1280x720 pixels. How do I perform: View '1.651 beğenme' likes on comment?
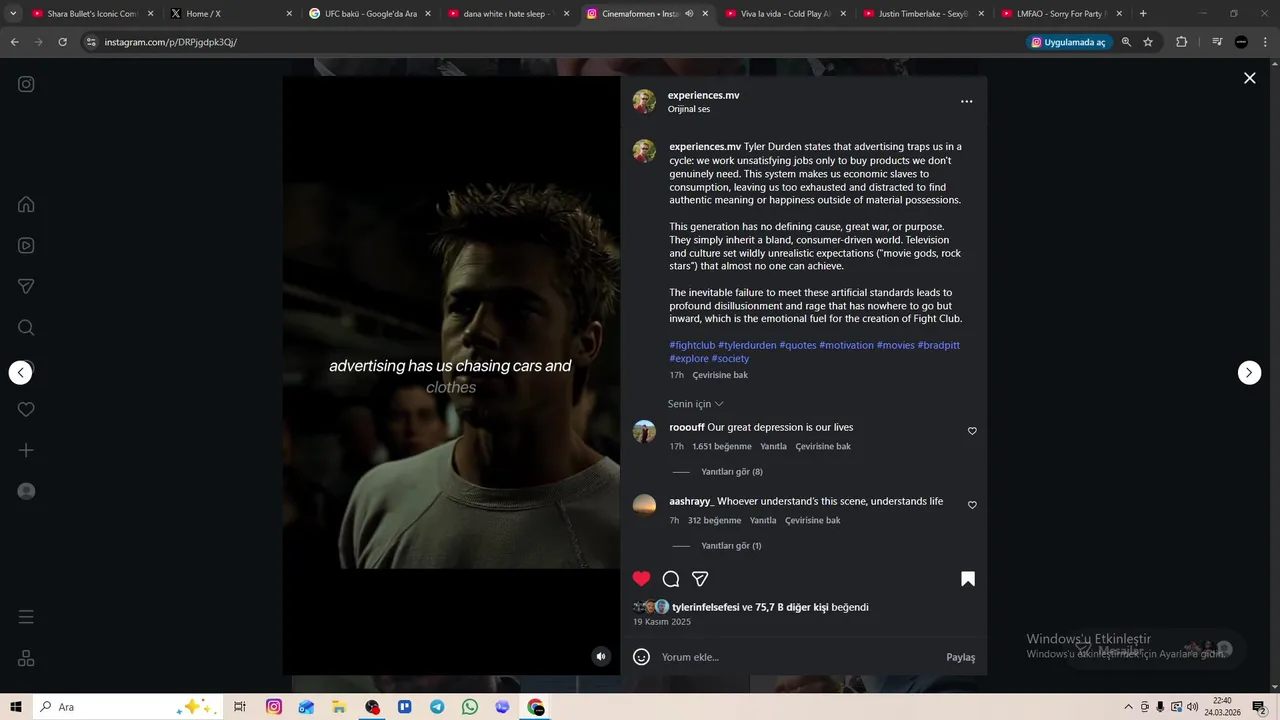click(x=721, y=446)
